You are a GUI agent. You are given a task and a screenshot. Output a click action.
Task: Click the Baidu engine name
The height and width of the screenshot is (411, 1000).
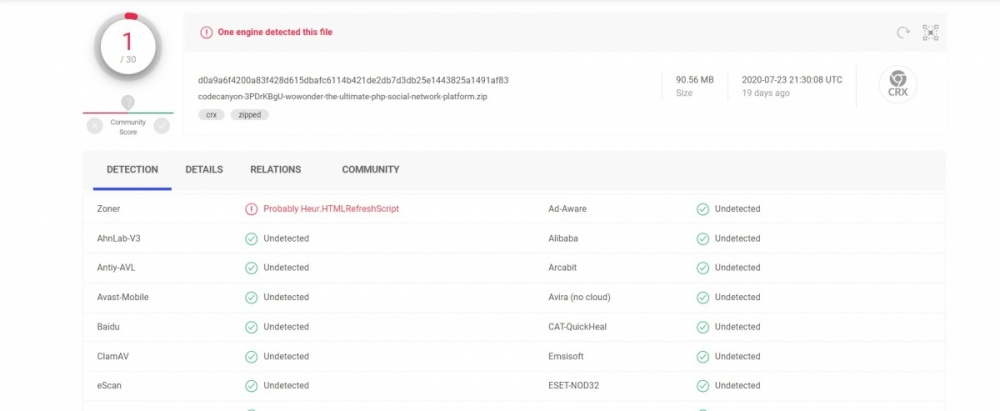108,327
